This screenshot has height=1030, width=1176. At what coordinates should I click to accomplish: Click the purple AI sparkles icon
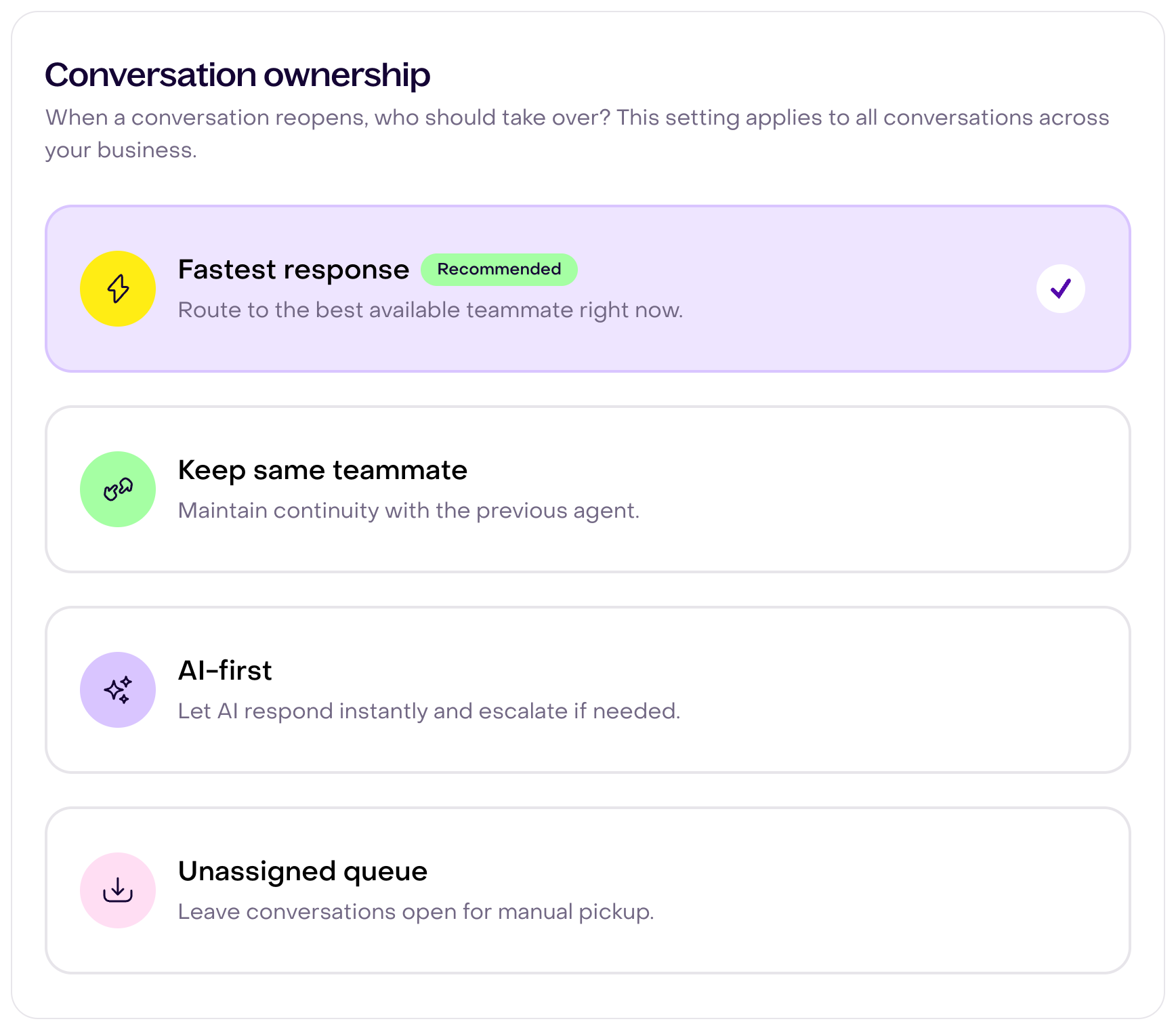click(118, 690)
